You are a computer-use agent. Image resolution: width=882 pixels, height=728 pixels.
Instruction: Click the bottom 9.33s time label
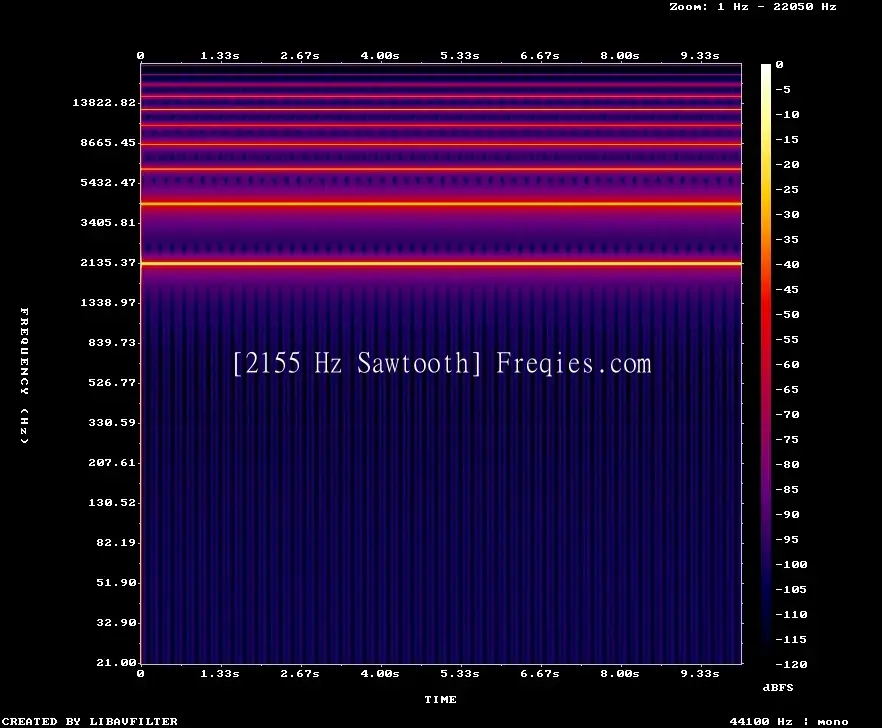click(x=700, y=673)
